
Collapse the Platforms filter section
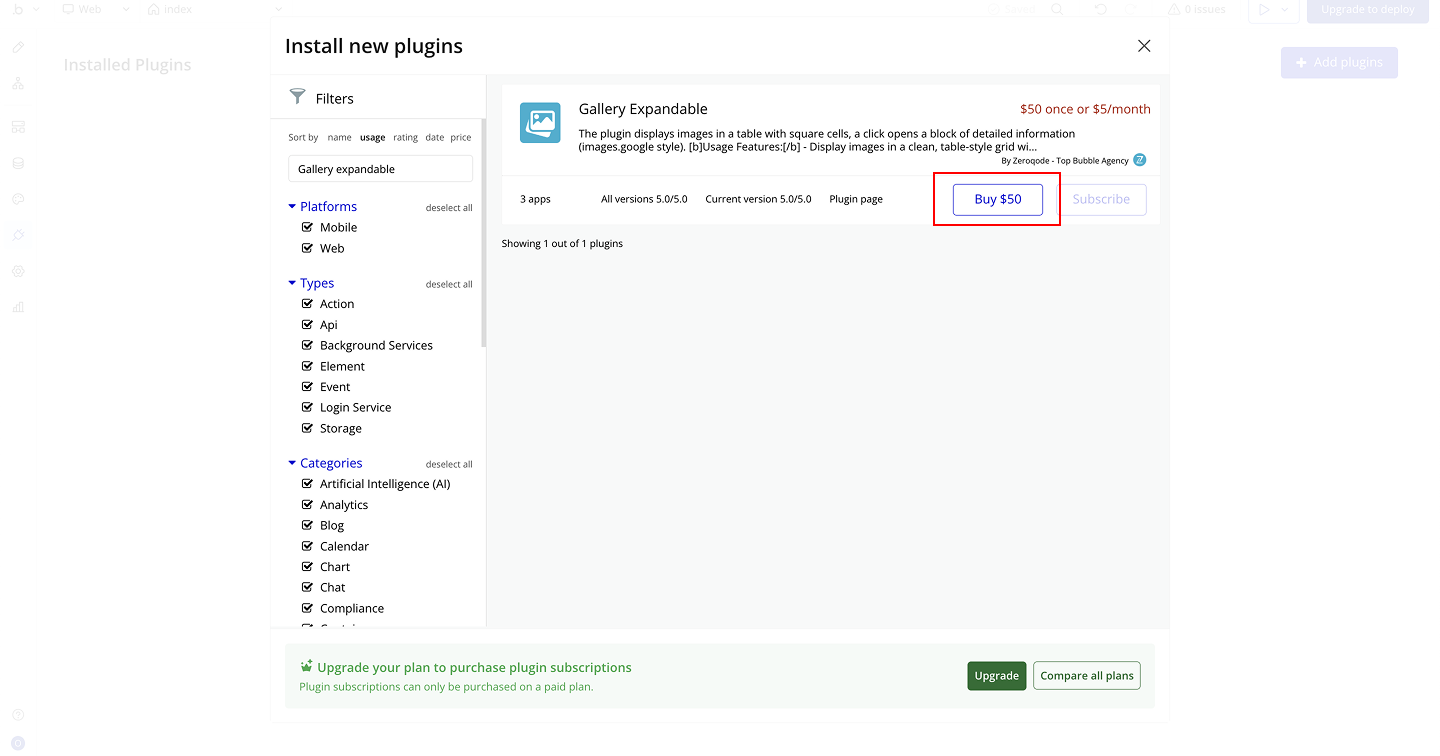pos(292,206)
